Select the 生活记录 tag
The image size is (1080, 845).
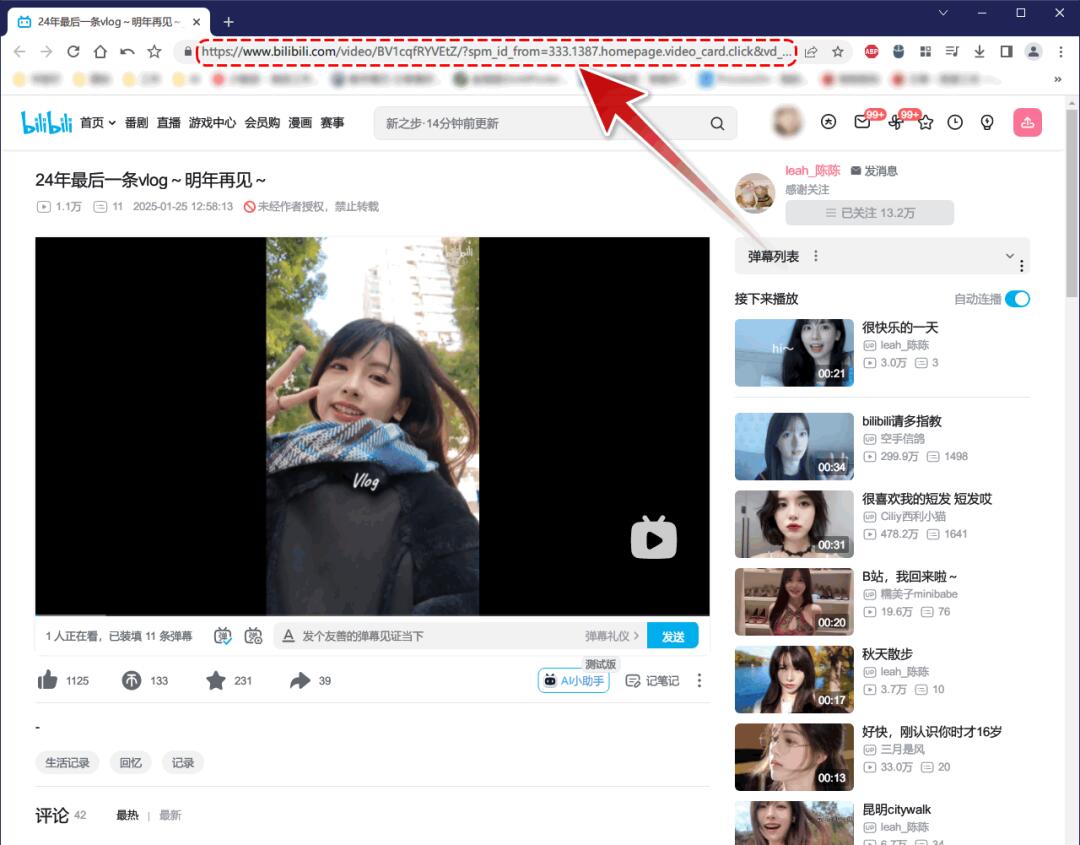coord(68,762)
